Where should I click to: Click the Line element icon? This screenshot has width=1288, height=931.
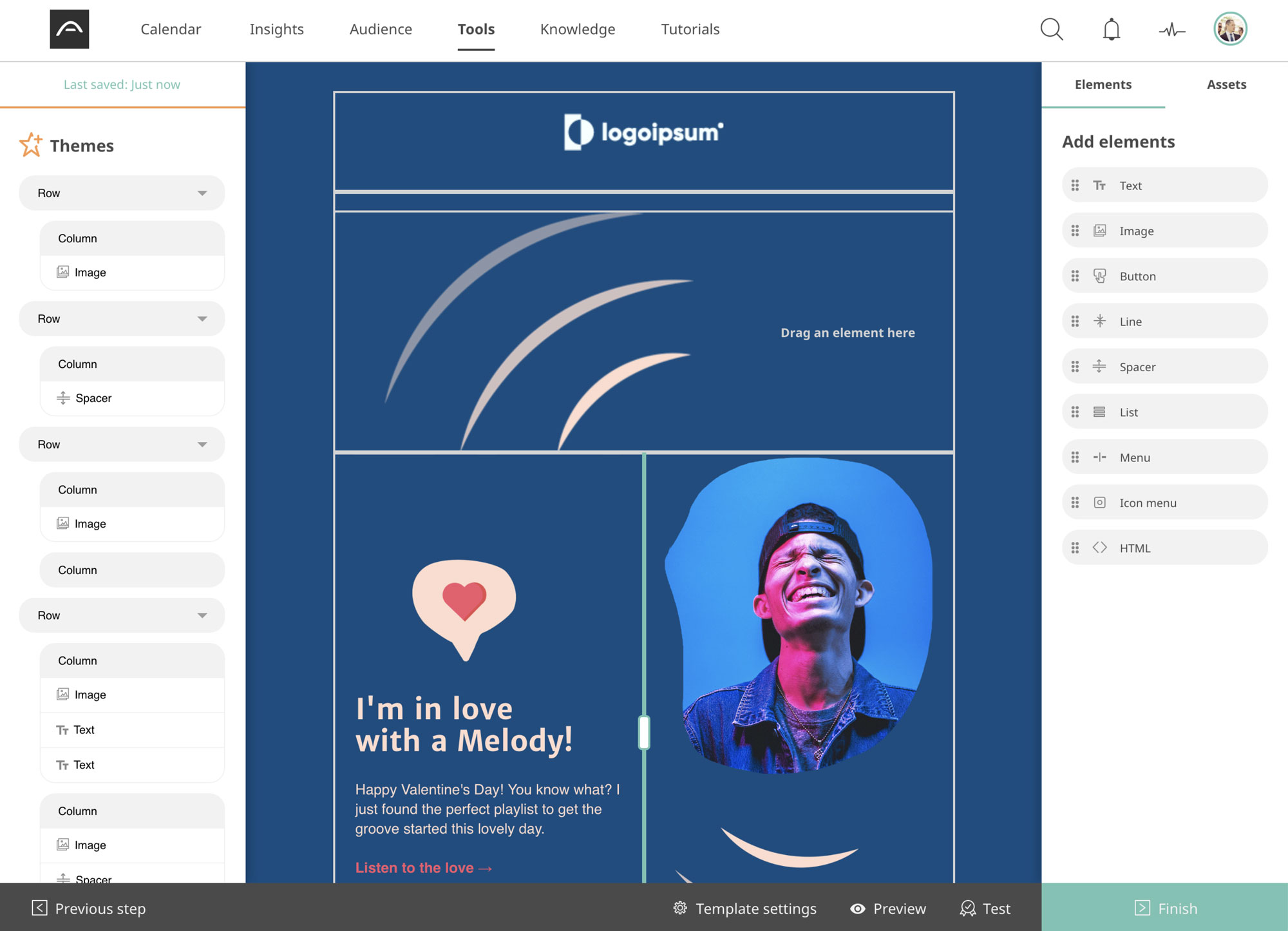pos(1100,321)
